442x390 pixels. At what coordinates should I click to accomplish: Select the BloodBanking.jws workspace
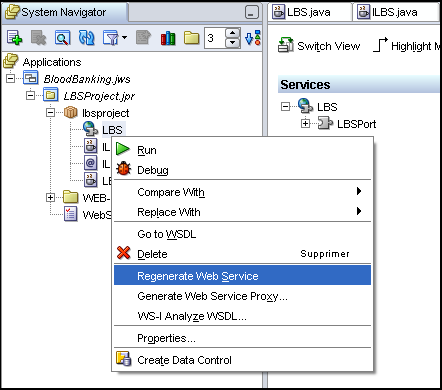click(x=87, y=79)
